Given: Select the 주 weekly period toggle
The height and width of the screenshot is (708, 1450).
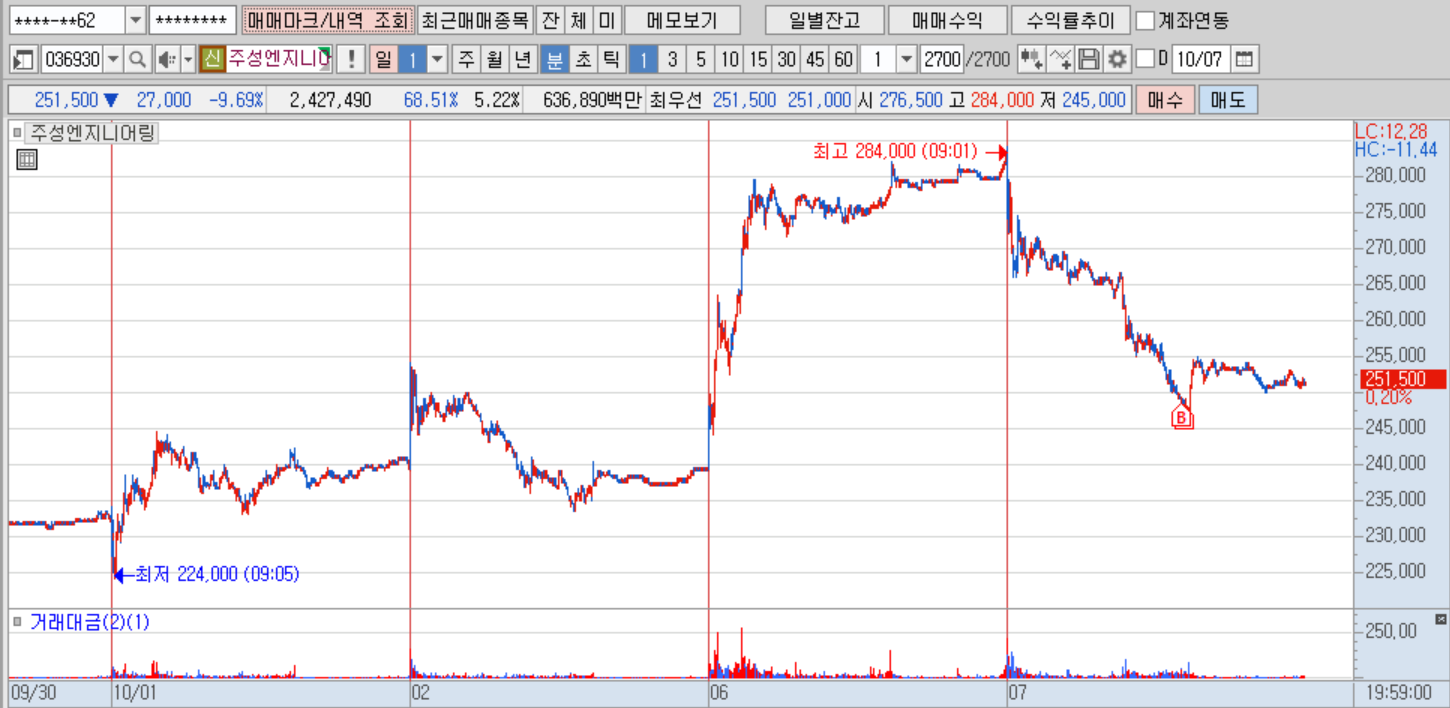Looking at the screenshot, I should [466, 59].
